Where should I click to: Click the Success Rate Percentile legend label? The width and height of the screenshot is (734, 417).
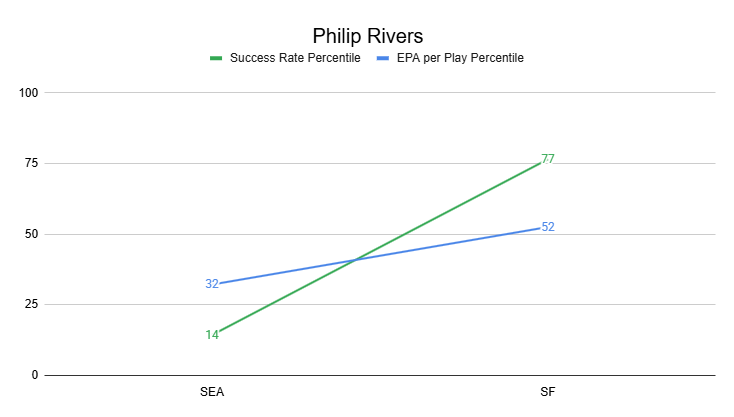click(295, 58)
